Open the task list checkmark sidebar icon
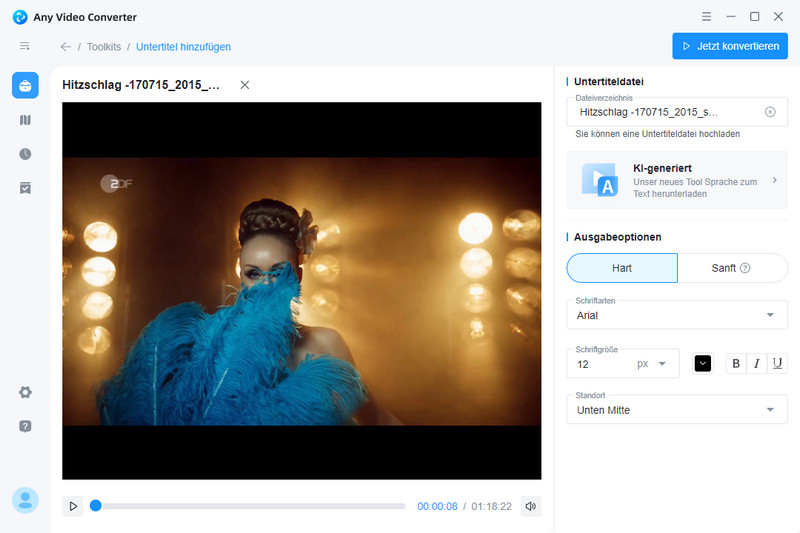 pyautogui.click(x=25, y=188)
